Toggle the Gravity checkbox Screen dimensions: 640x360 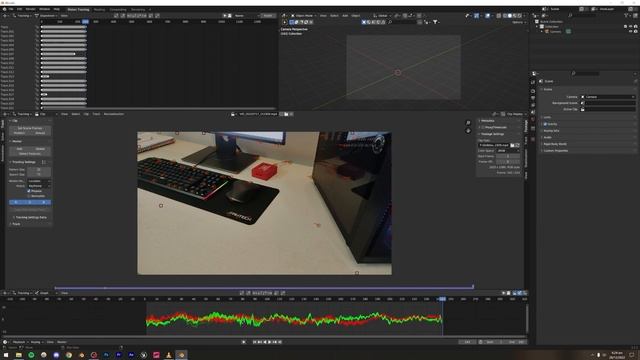click(545, 124)
